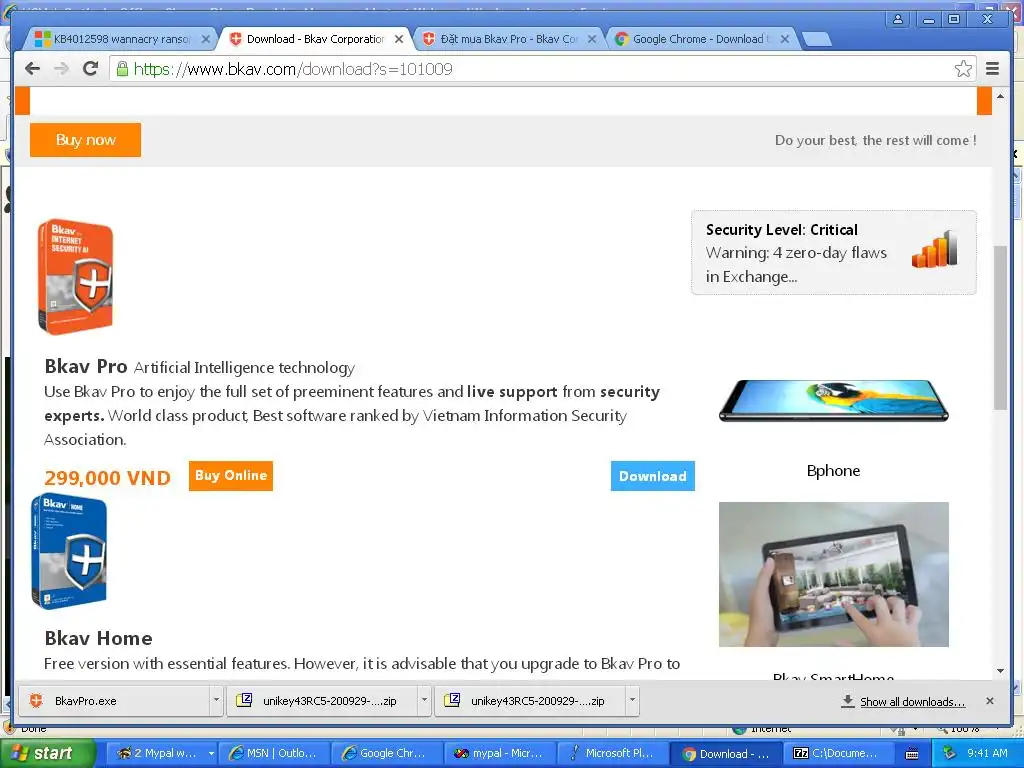
Task: Download Bkav Pro with the blue button
Action: [x=652, y=476]
